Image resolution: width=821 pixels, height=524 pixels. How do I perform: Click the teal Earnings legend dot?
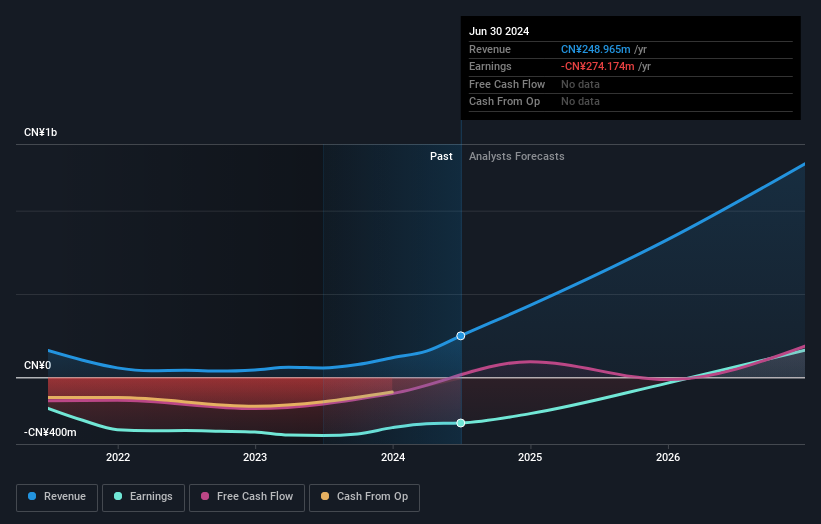pyautogui.click(x=118, y=496)
